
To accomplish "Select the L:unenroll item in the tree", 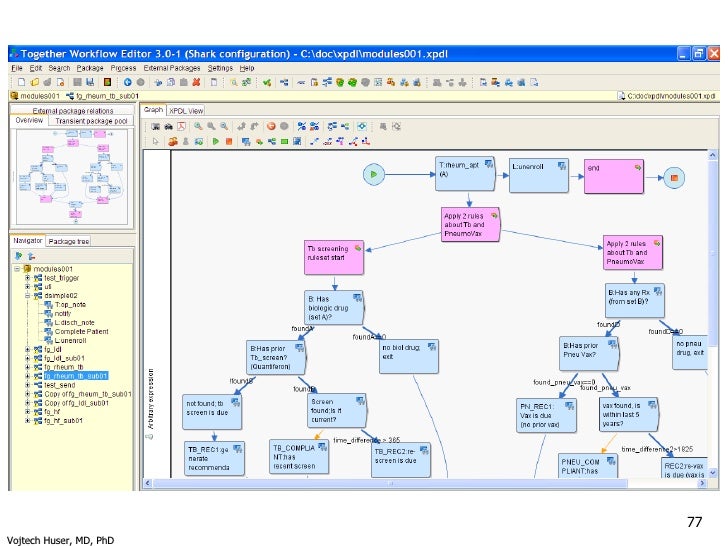I will (x=70, y=340).
